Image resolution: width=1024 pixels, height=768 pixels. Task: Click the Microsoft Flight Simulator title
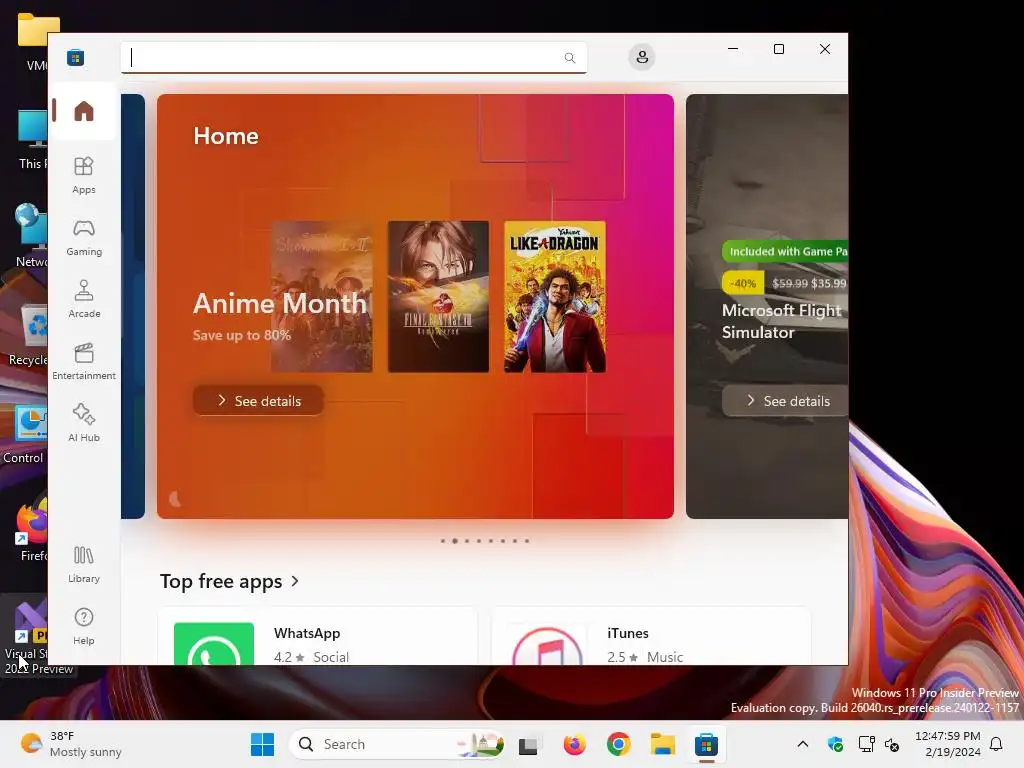pyautogui.click(x=782, y=321)
